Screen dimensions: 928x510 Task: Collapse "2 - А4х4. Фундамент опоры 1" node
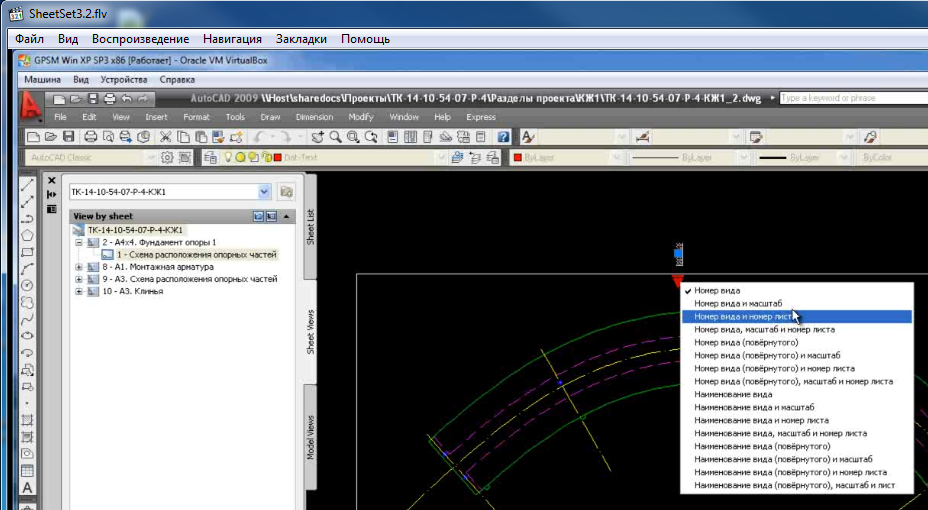tap(79, 242)
